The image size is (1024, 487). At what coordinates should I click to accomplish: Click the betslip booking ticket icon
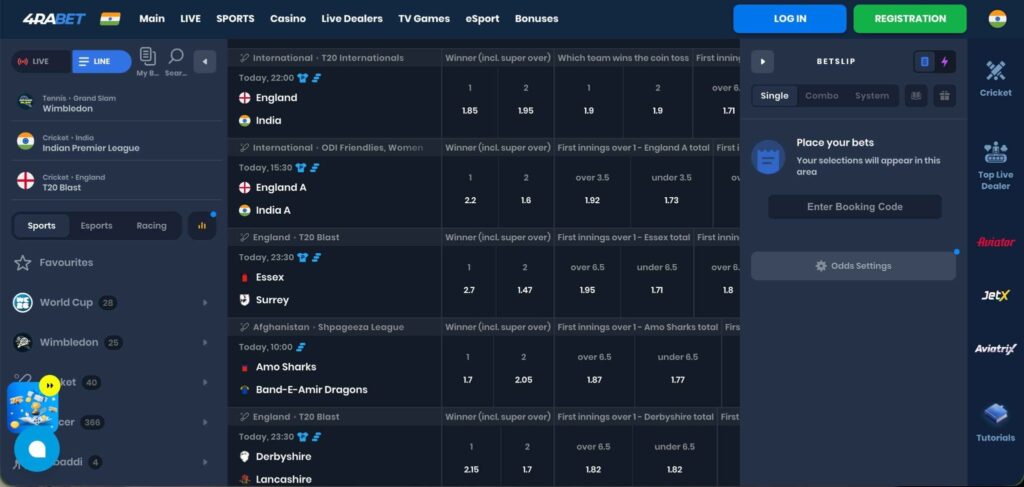click(916, 96)
